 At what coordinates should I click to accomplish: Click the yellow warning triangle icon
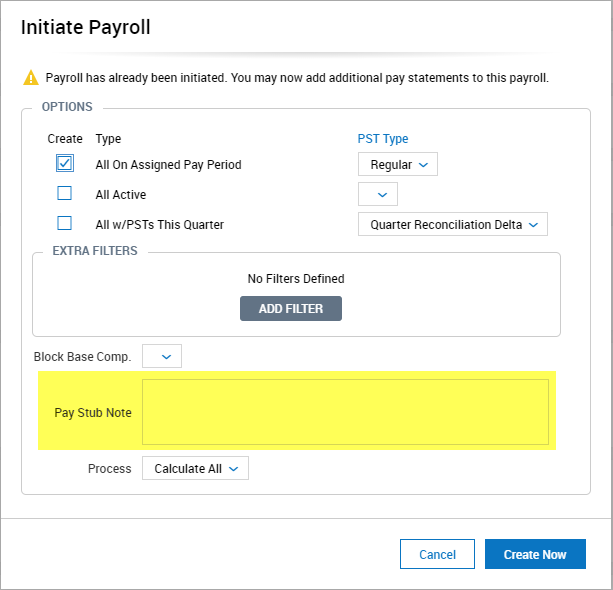[31, 78]
